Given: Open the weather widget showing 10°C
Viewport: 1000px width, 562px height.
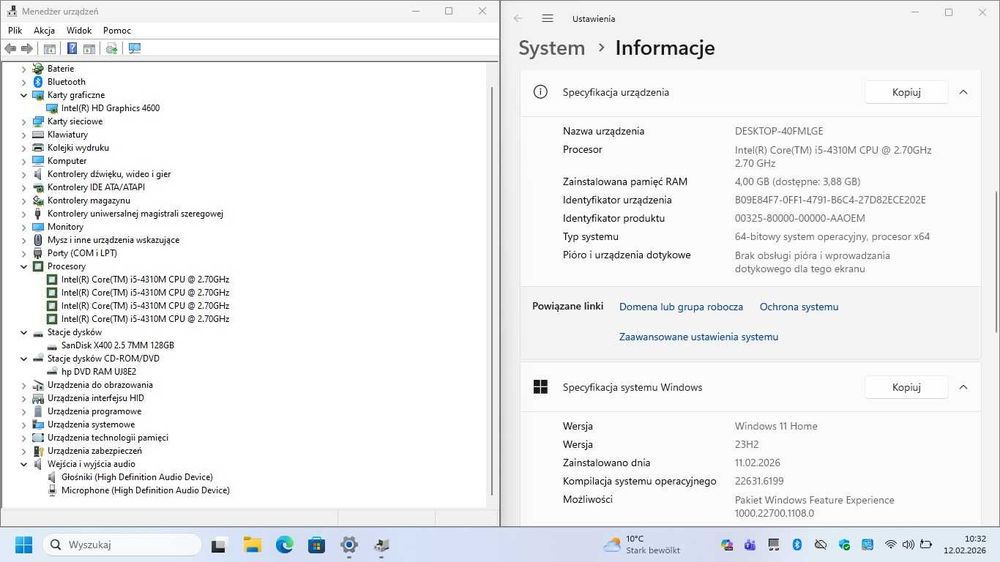Looking at the screenshot, I should pyautogui.click(x=642, y=545).
